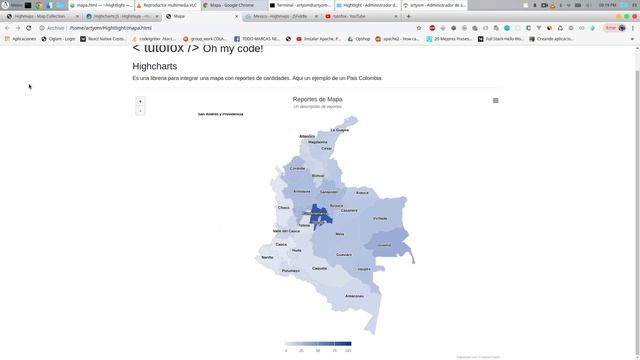Click the Meta department label
This screenshot has width=640, height=360.
[340, 234]
